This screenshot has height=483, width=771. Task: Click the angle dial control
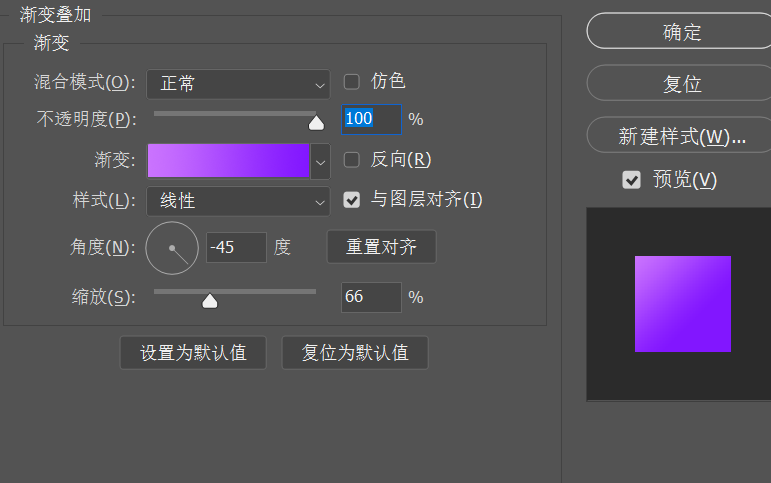point(172,247)
